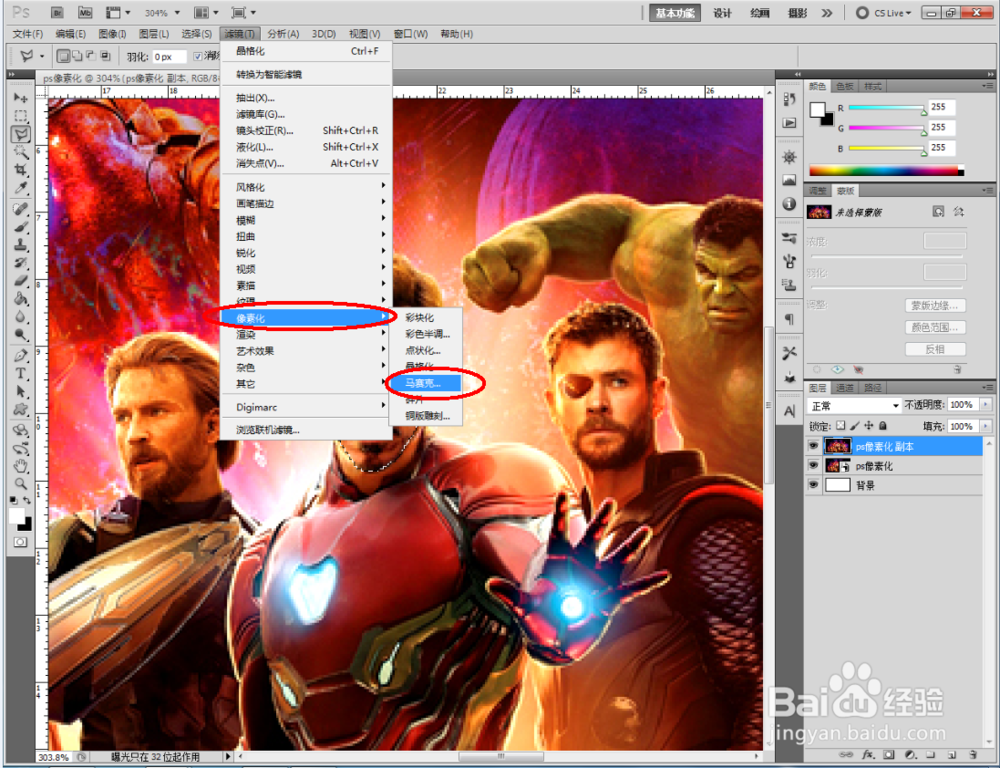Click the 蒙版边缘... button

tap(935, 306)
